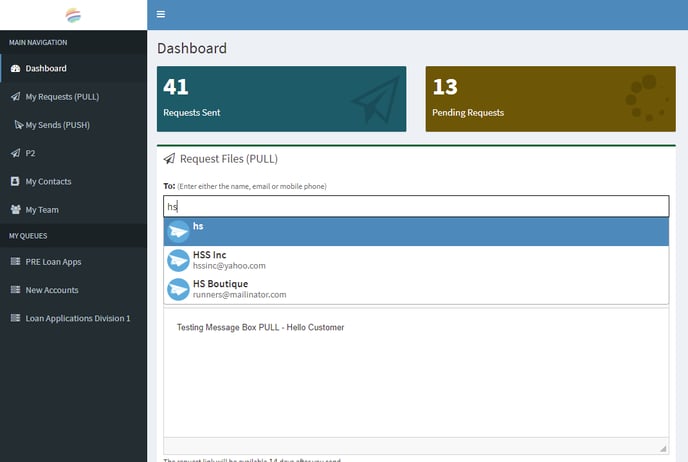Go to My Sends (PUSH)
Viewport: 688px width, 462px height.
[x=64, y=125]
